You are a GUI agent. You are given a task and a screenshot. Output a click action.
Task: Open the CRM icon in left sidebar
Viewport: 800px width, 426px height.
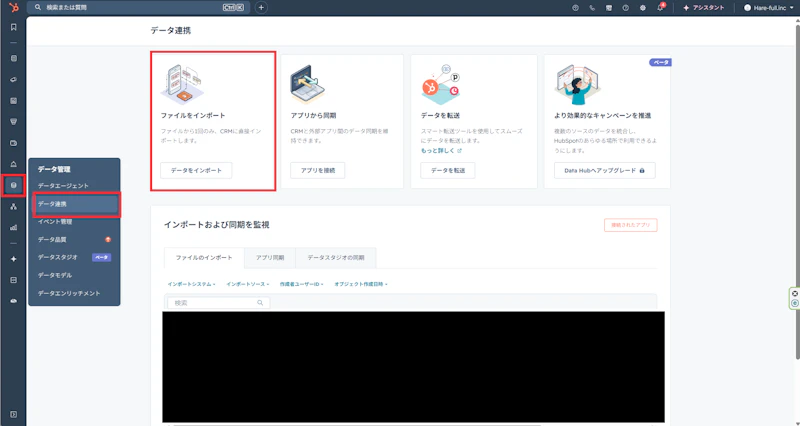pyautogui.click(x=14, y=58)
